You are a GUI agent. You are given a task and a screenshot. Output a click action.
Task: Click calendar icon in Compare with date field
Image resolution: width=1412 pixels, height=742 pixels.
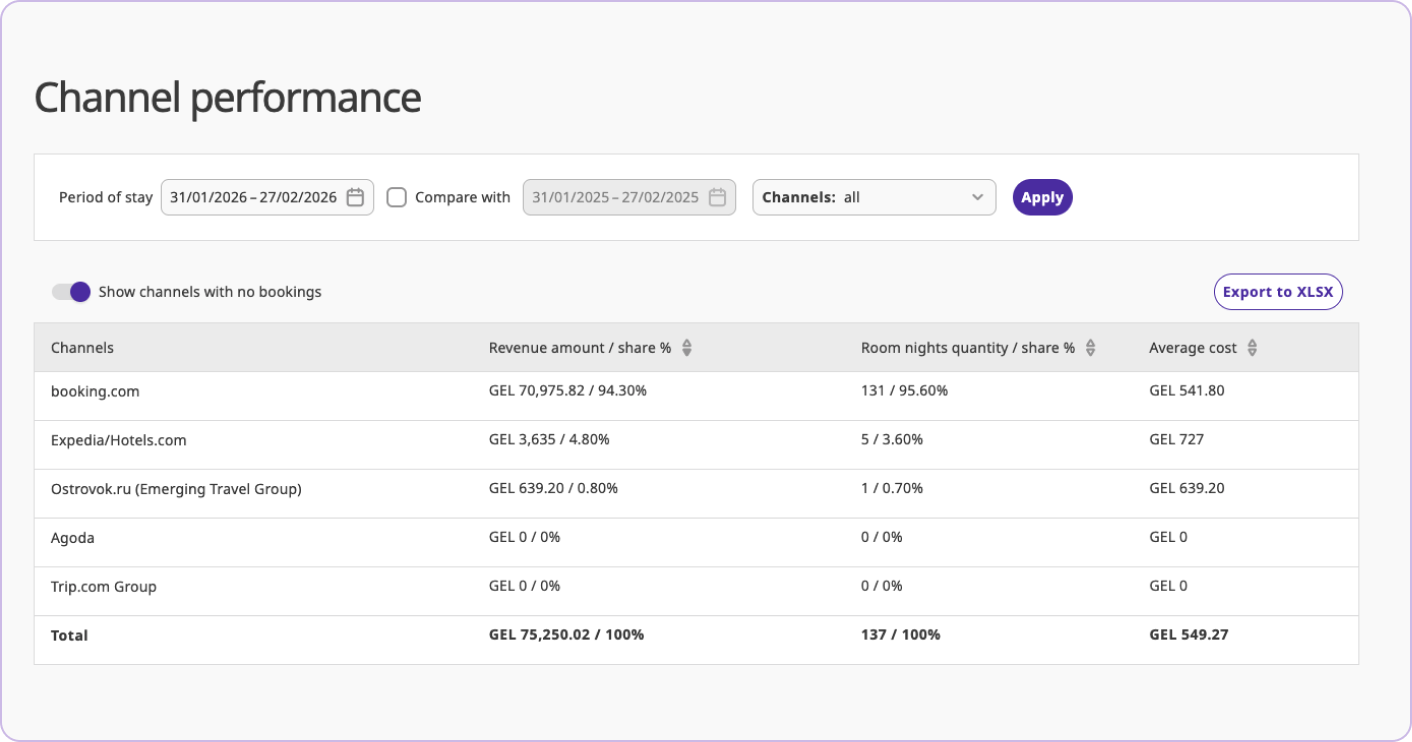[717, 198]
